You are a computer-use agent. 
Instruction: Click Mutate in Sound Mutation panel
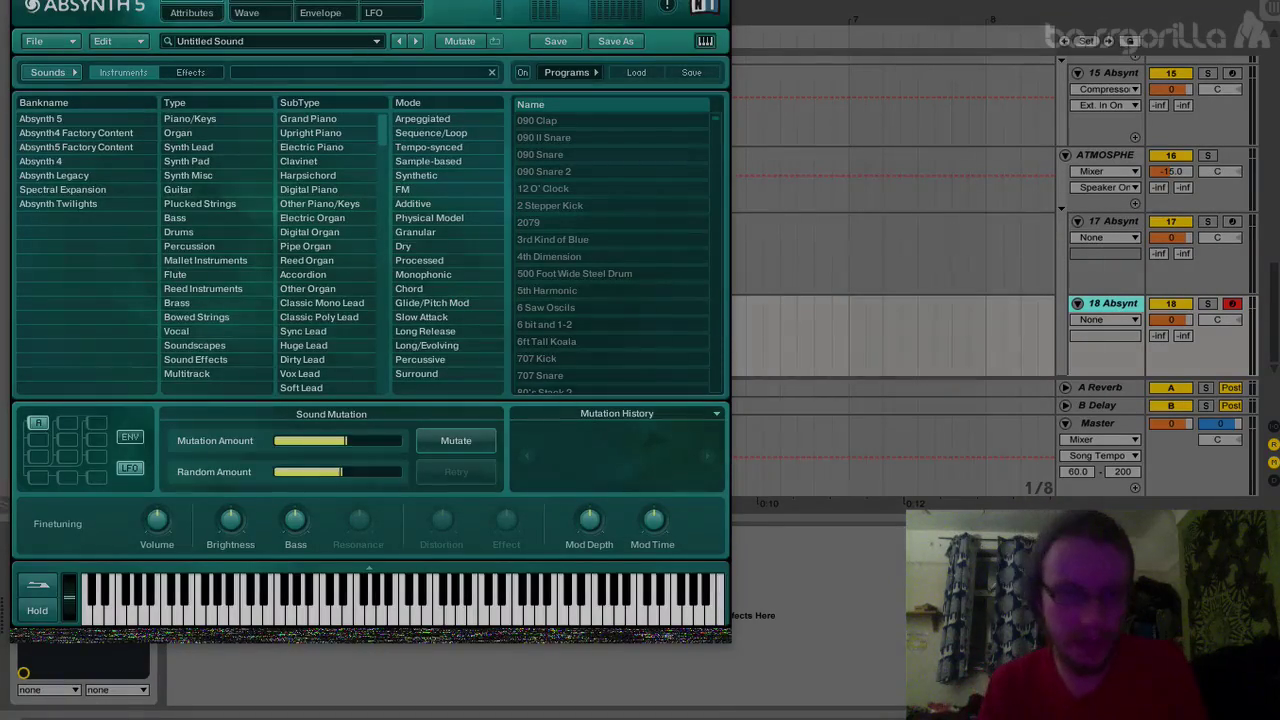[x=456, y=441]
